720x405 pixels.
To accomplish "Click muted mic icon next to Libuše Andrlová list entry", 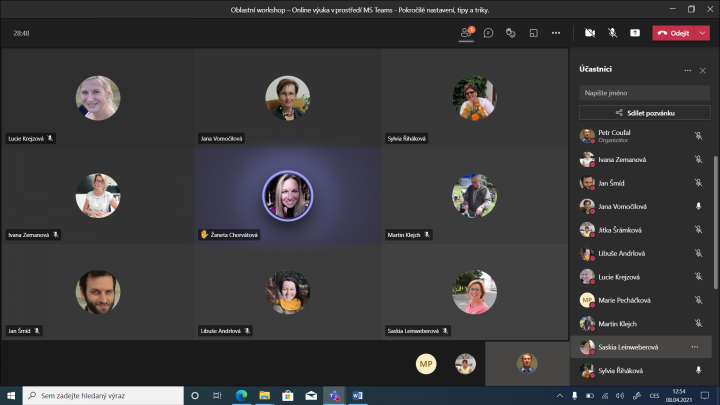I will click(698, 253).
